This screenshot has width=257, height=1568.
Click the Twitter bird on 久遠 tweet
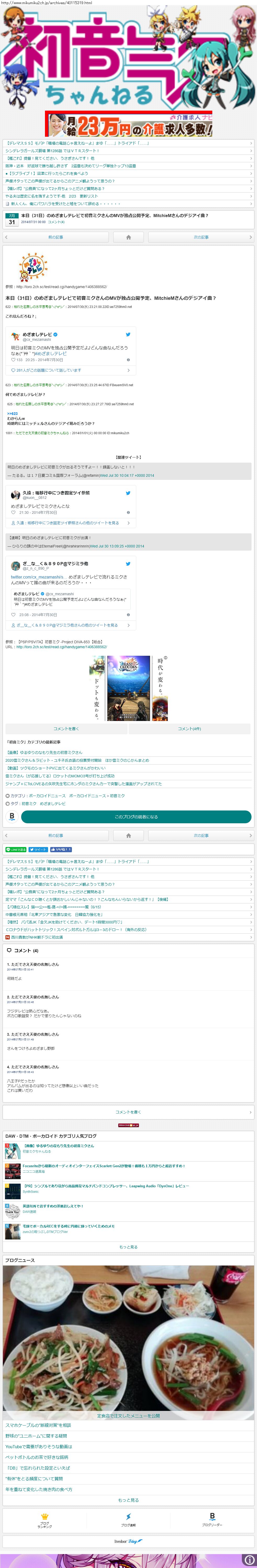tap(128, 493)
